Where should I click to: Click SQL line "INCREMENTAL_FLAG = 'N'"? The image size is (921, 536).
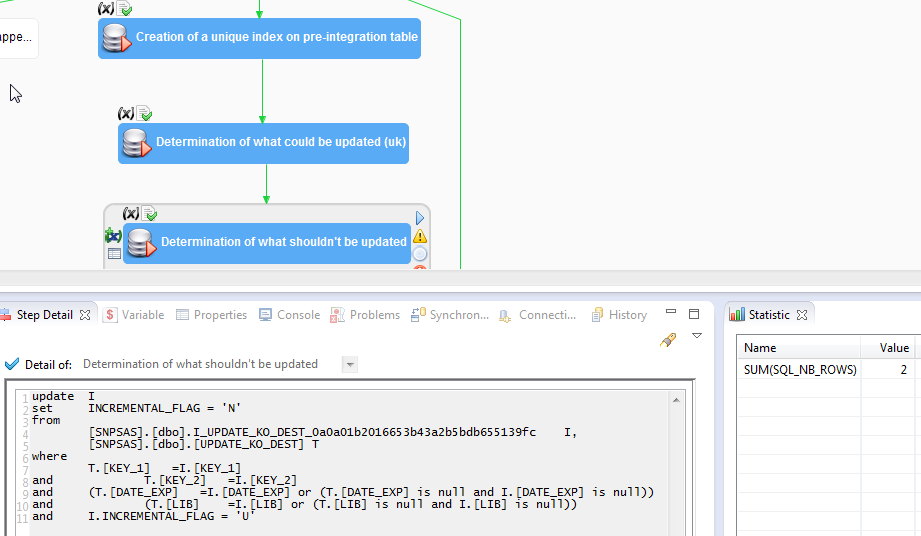pos(164,408)
